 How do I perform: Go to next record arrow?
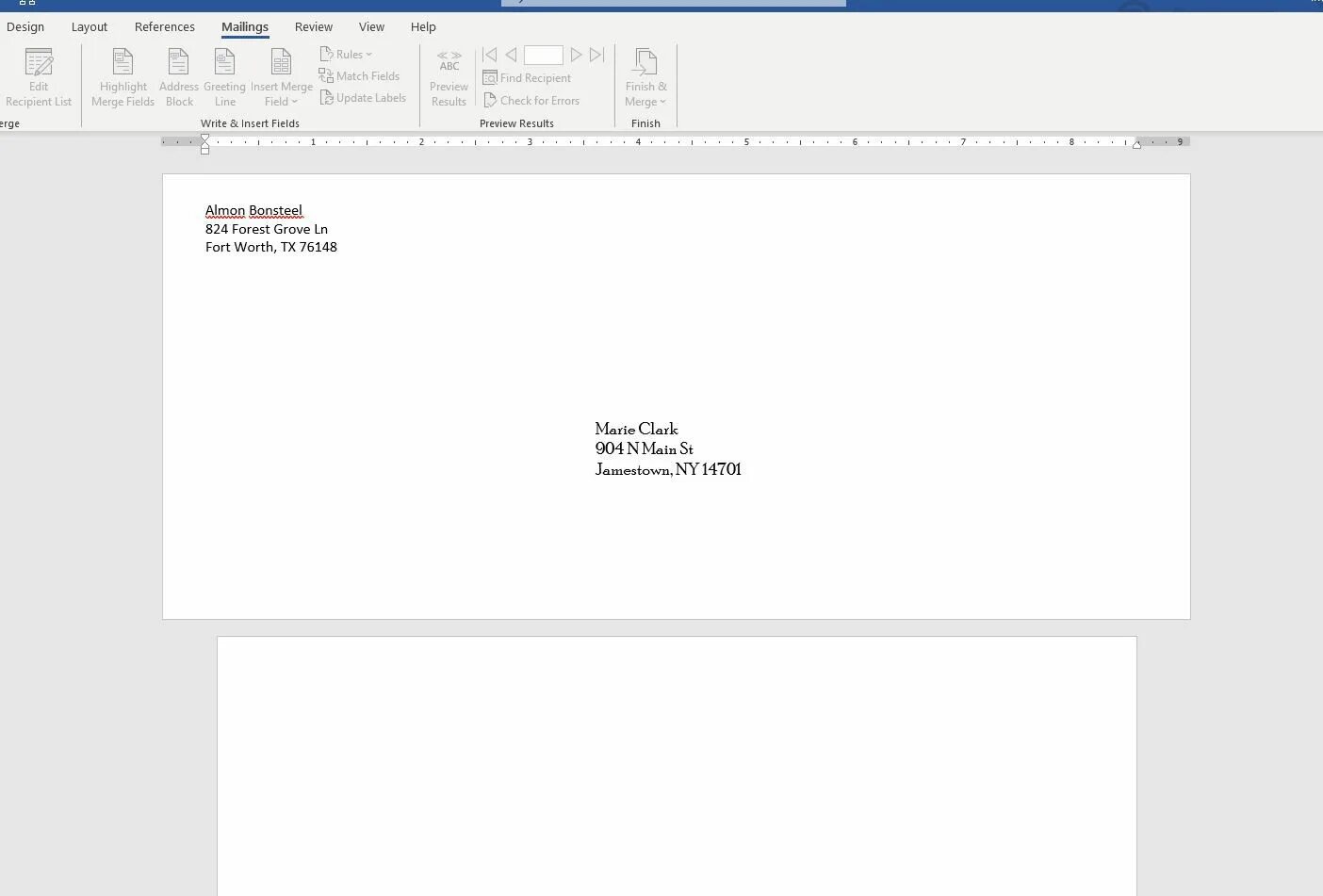tap(576, 56)
